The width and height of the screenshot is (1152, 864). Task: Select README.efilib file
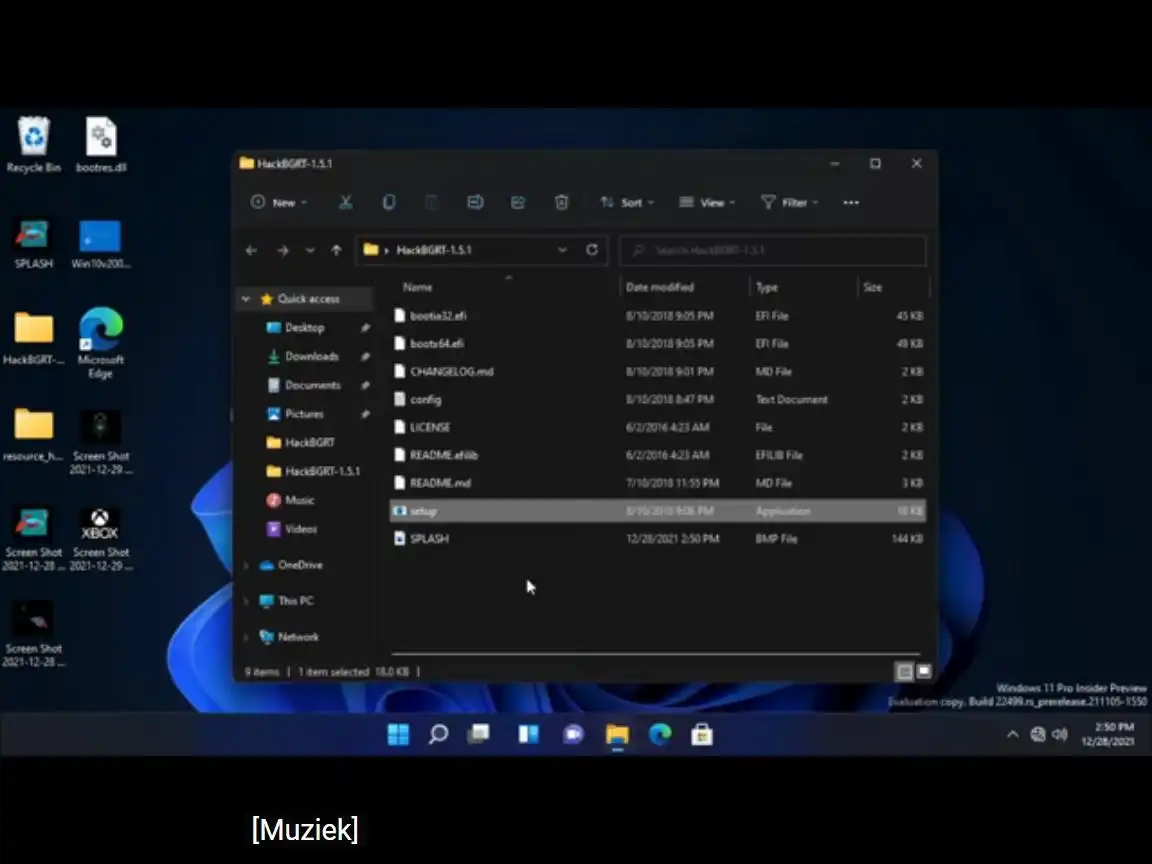pos(658,456)
